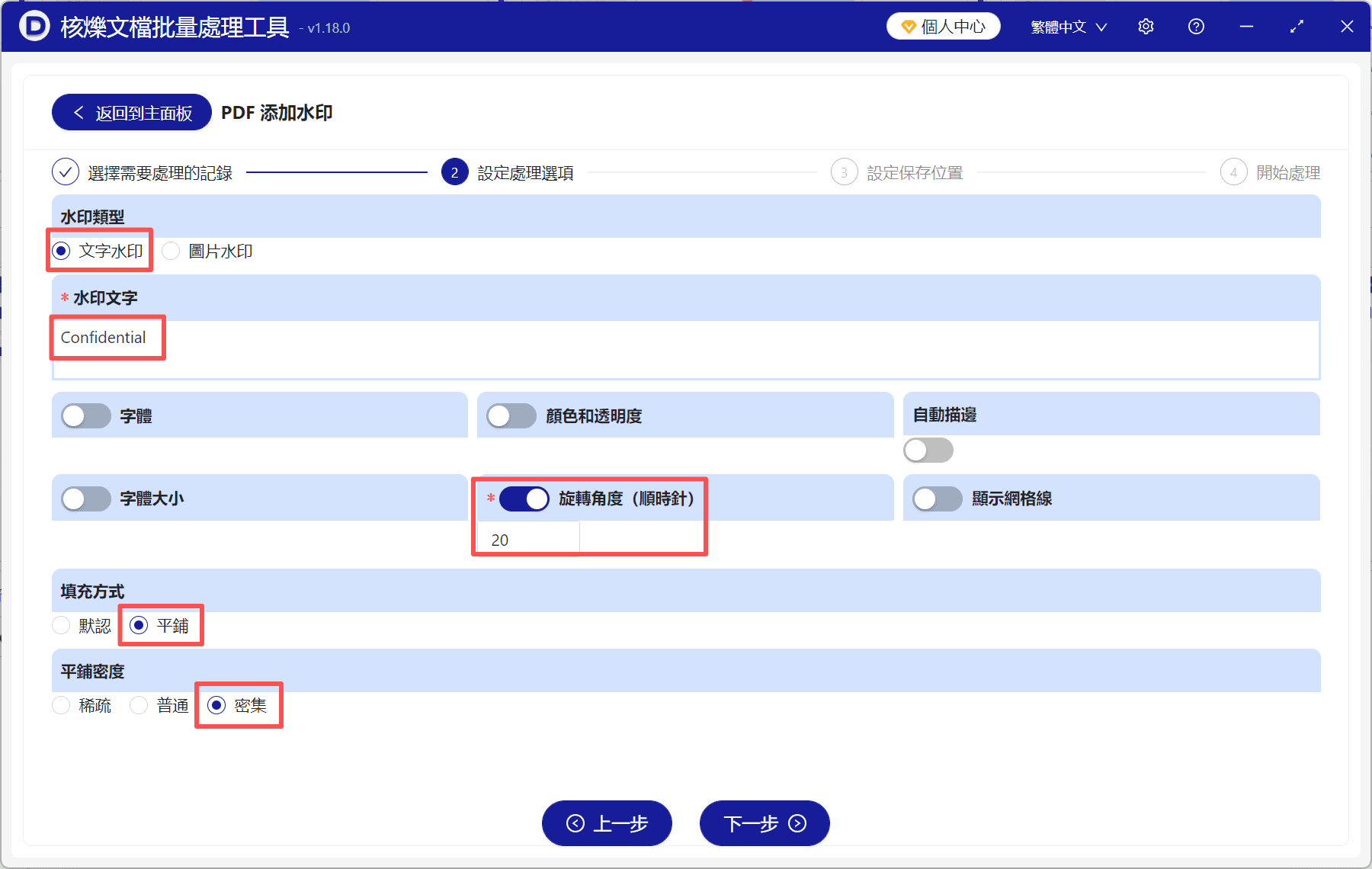
Task: Click the 返回到主面板 button
Action: 130,112
